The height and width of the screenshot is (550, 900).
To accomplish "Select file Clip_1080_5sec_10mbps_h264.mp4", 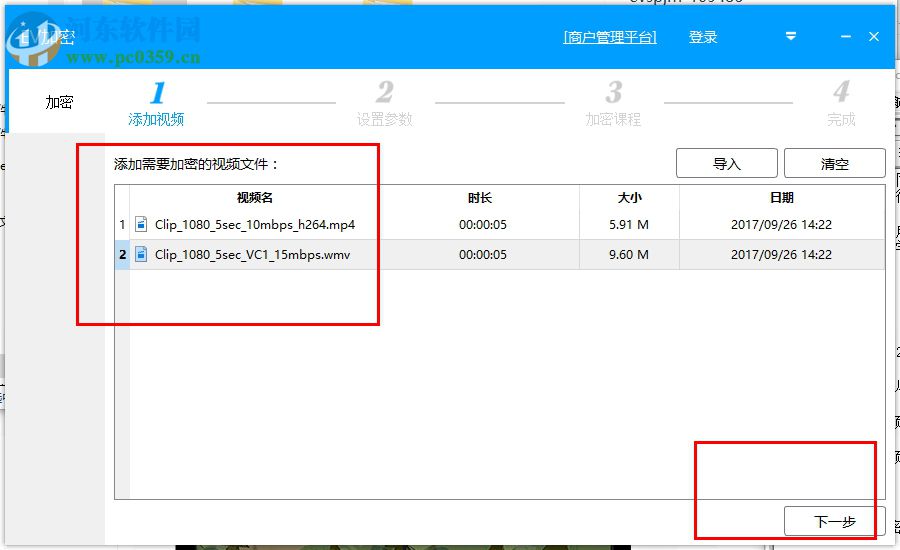I will pos(255,224).
